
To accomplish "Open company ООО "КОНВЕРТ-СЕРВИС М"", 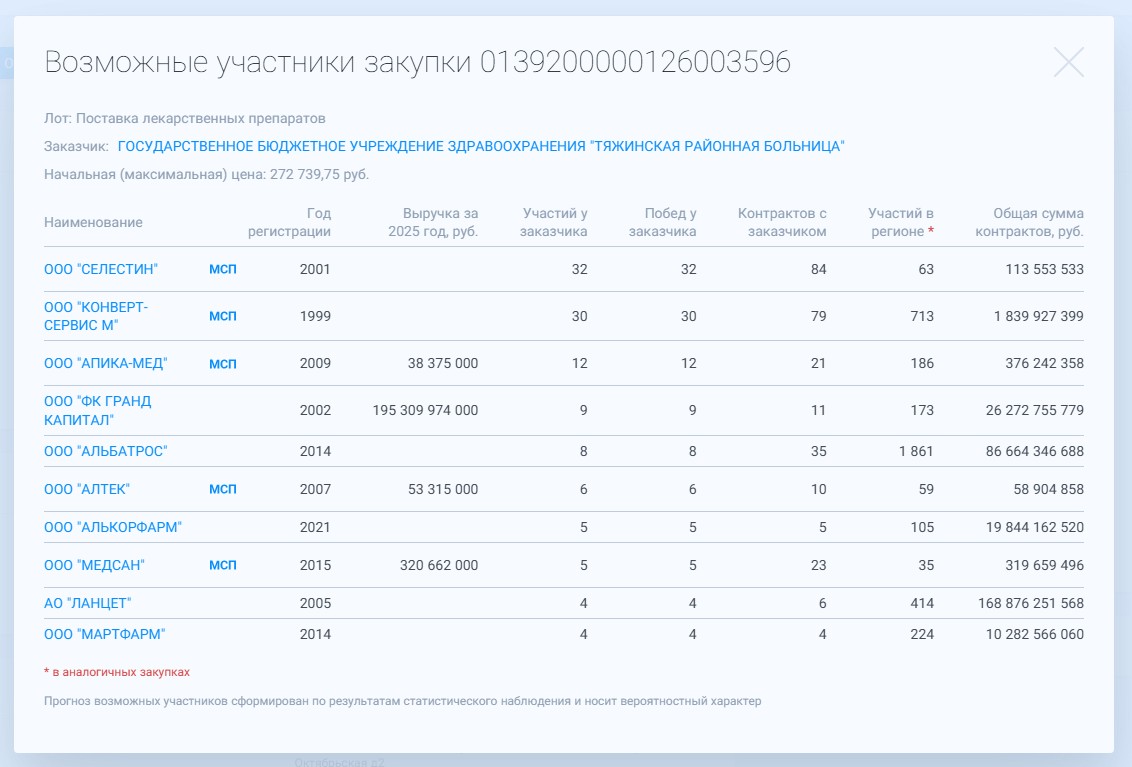I will pyautogui.click(x=96, y=316).
